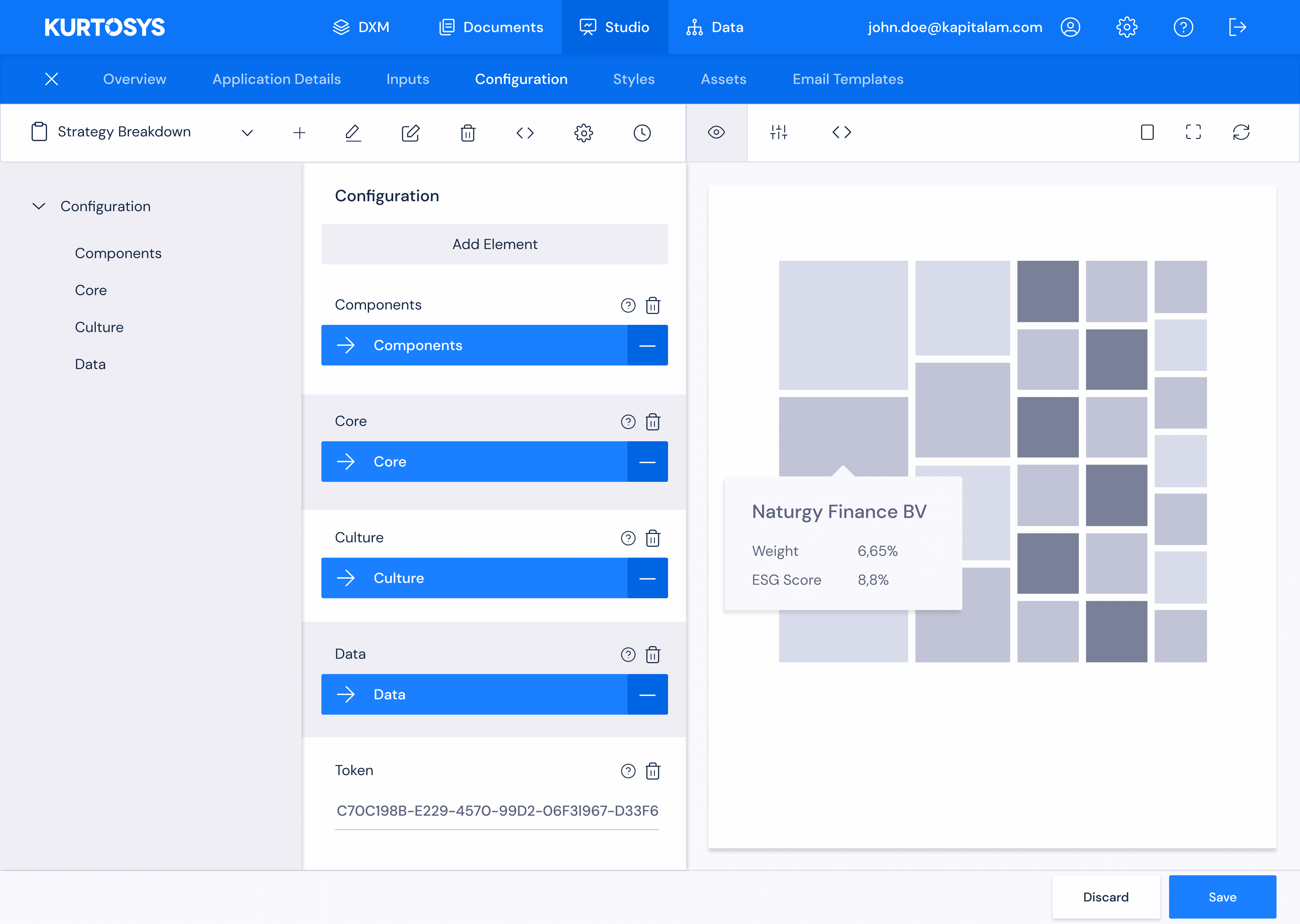This screenshot has width=1300, height=924.
Task: Select Culture in the sidebar tree
Action: [99, 327]
